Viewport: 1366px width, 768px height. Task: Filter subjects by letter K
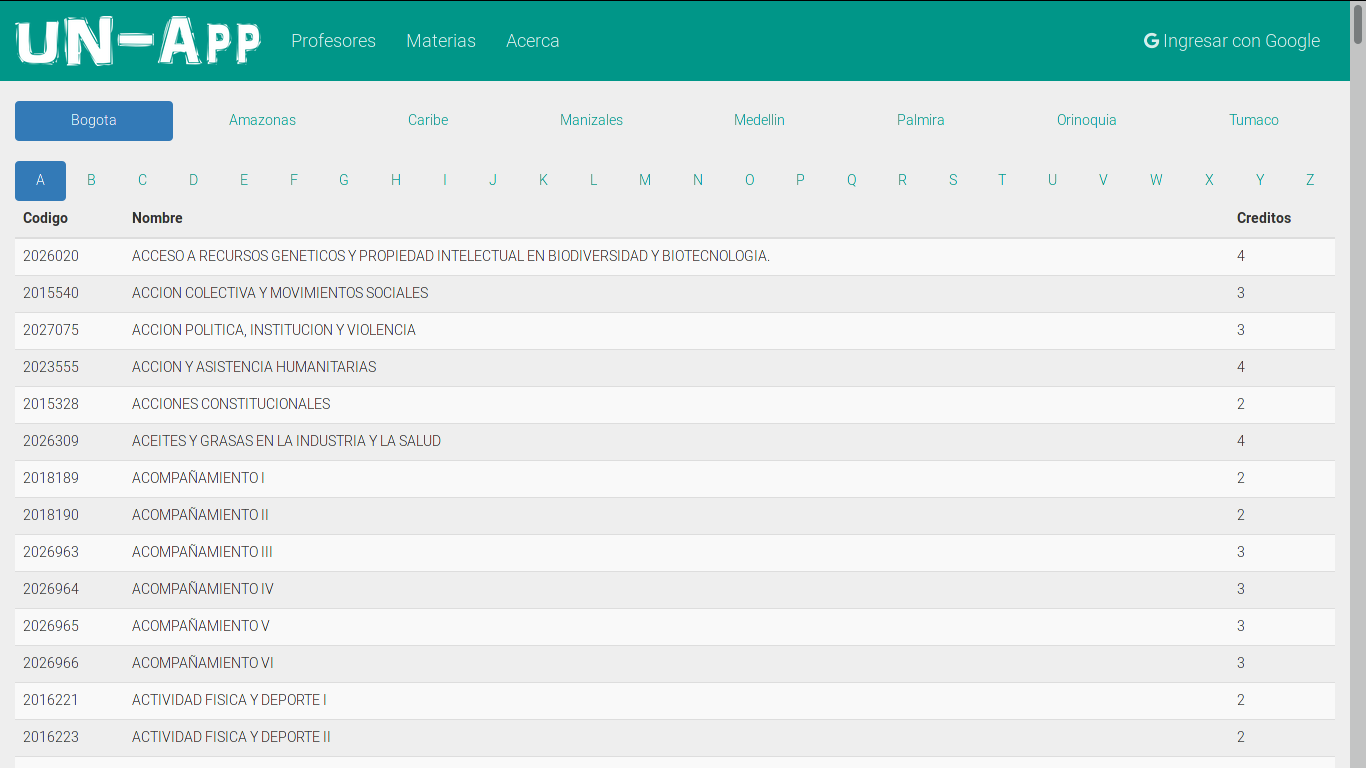(x=543, y=180)
